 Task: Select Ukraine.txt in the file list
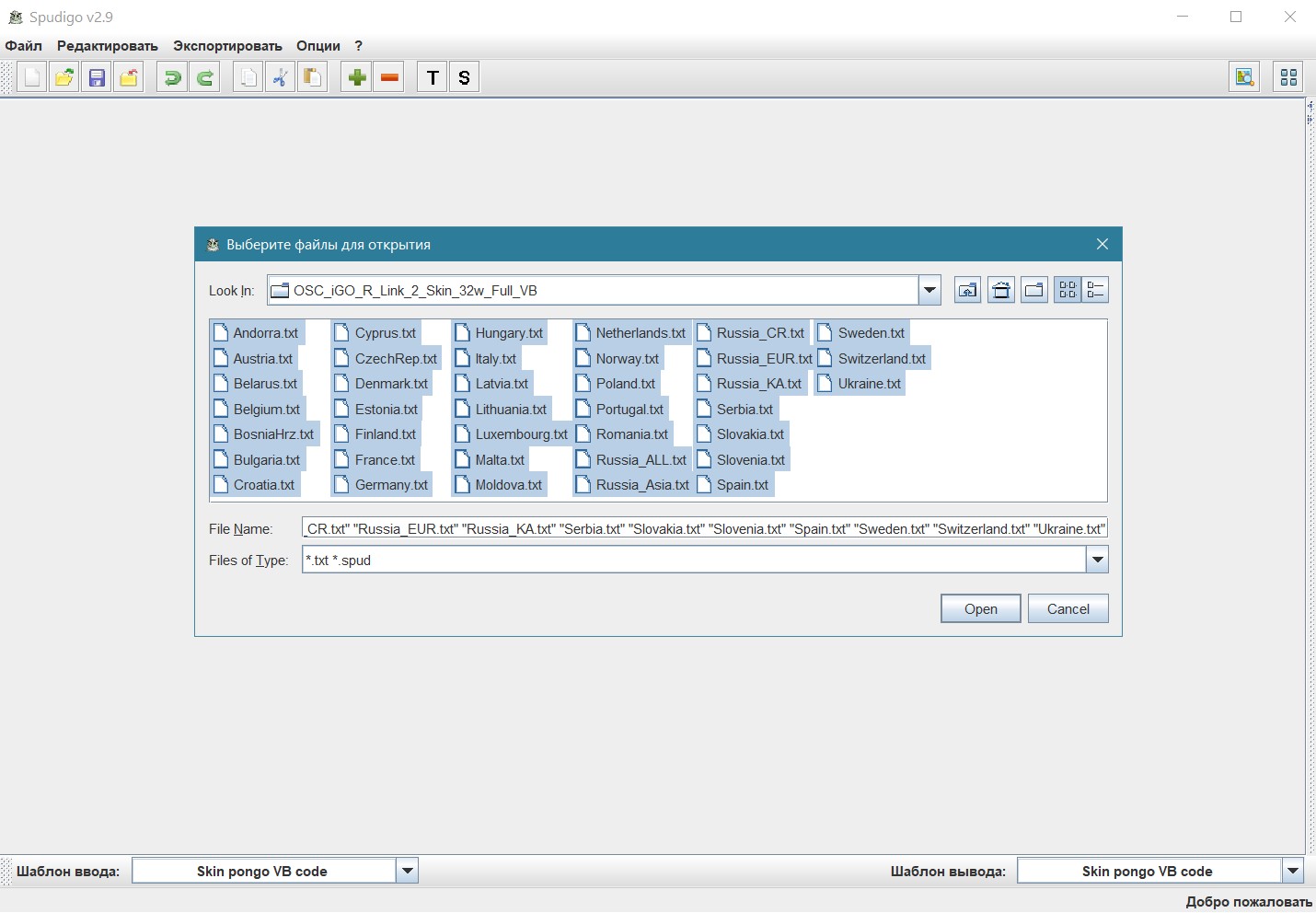tap(860, 384)
